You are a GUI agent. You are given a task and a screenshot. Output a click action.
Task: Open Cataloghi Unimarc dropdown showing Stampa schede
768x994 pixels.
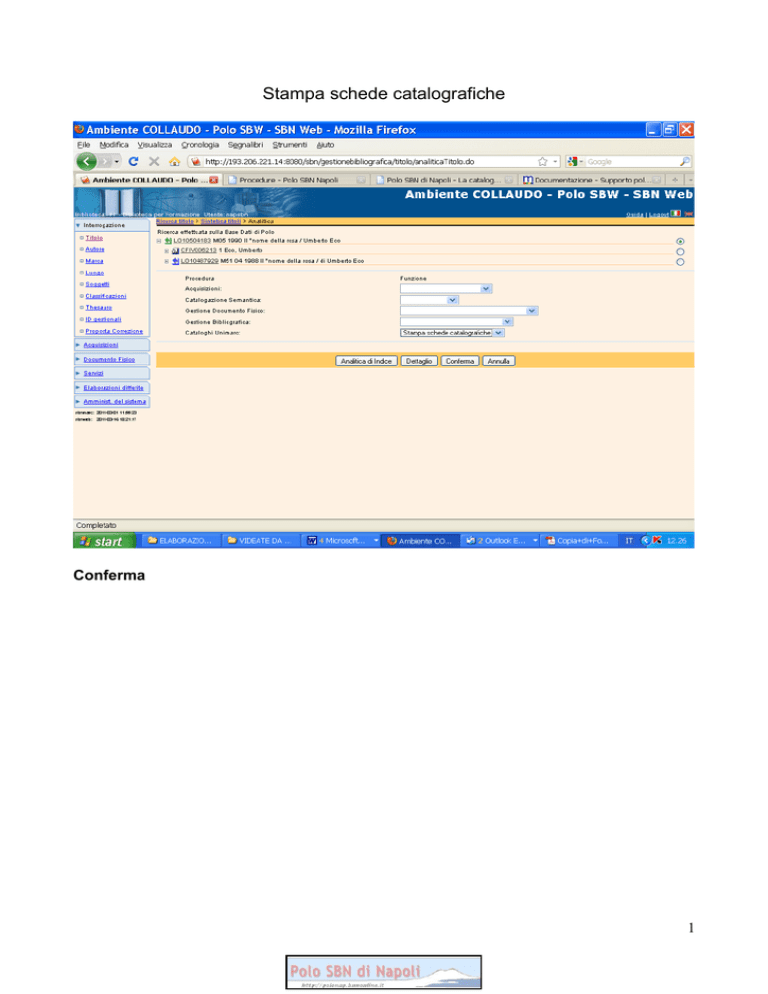[x=452, y=333]
